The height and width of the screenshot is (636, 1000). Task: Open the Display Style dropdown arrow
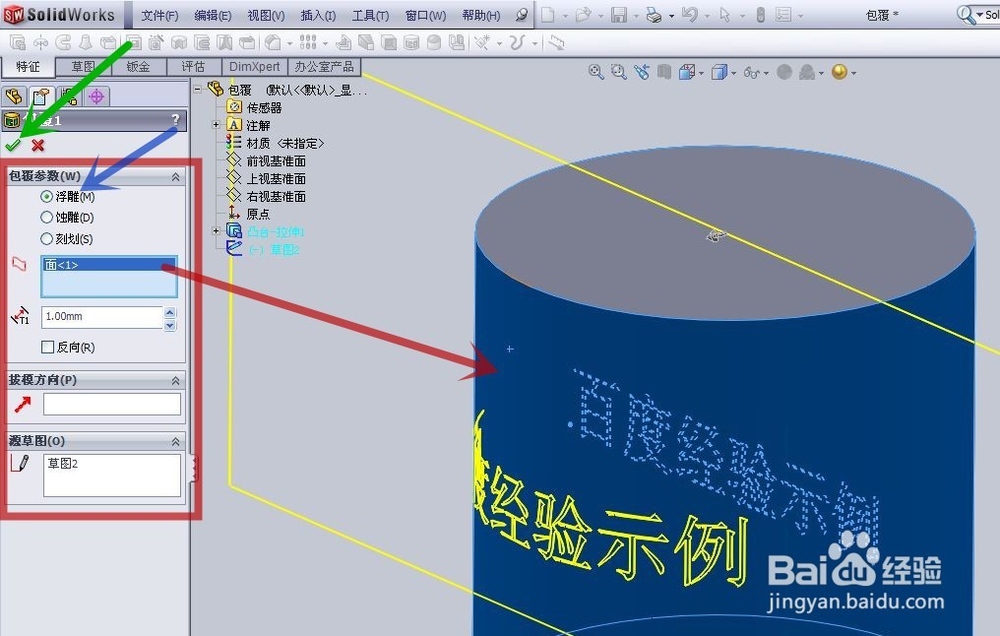tap(733, 73)
